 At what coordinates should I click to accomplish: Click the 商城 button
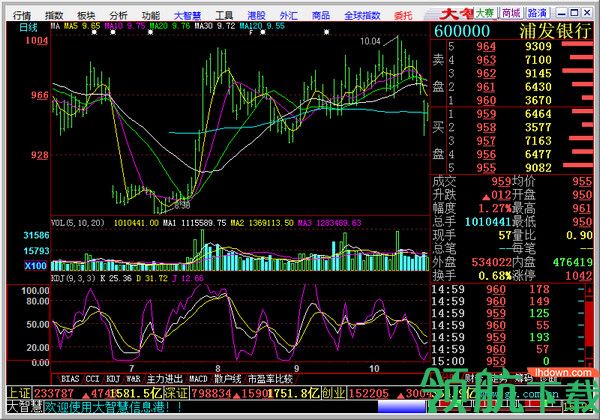coord(511,13)
